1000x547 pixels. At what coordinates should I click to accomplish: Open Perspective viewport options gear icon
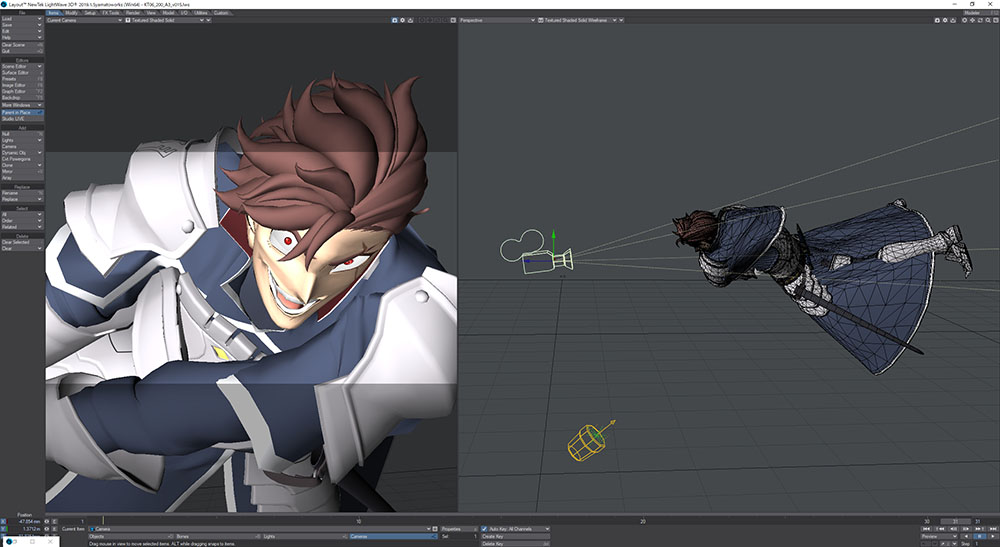pos(945,20)
